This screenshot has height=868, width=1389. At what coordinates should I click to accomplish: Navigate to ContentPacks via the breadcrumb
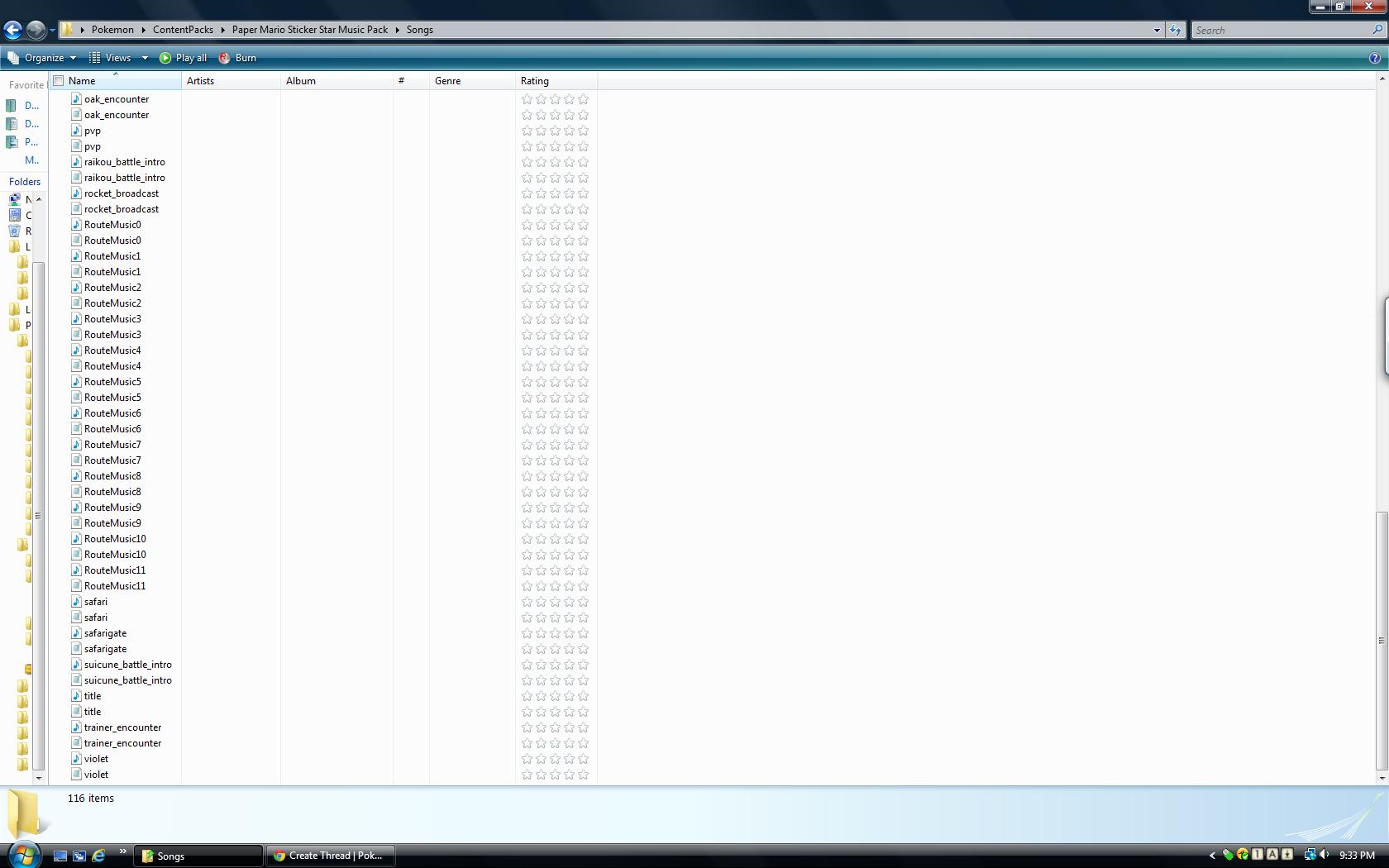point(183,30)
